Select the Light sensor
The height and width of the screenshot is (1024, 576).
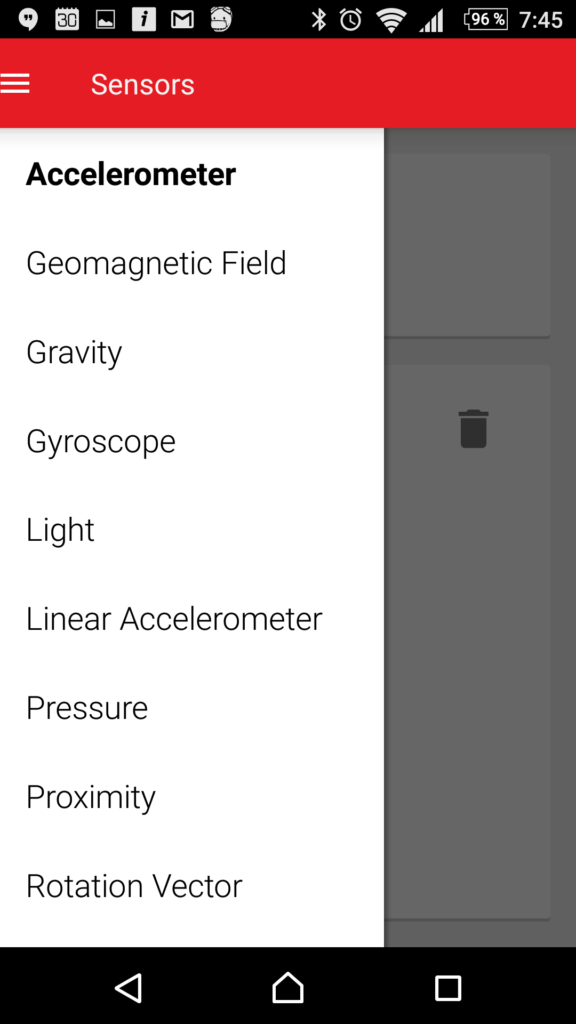point(192,530)
